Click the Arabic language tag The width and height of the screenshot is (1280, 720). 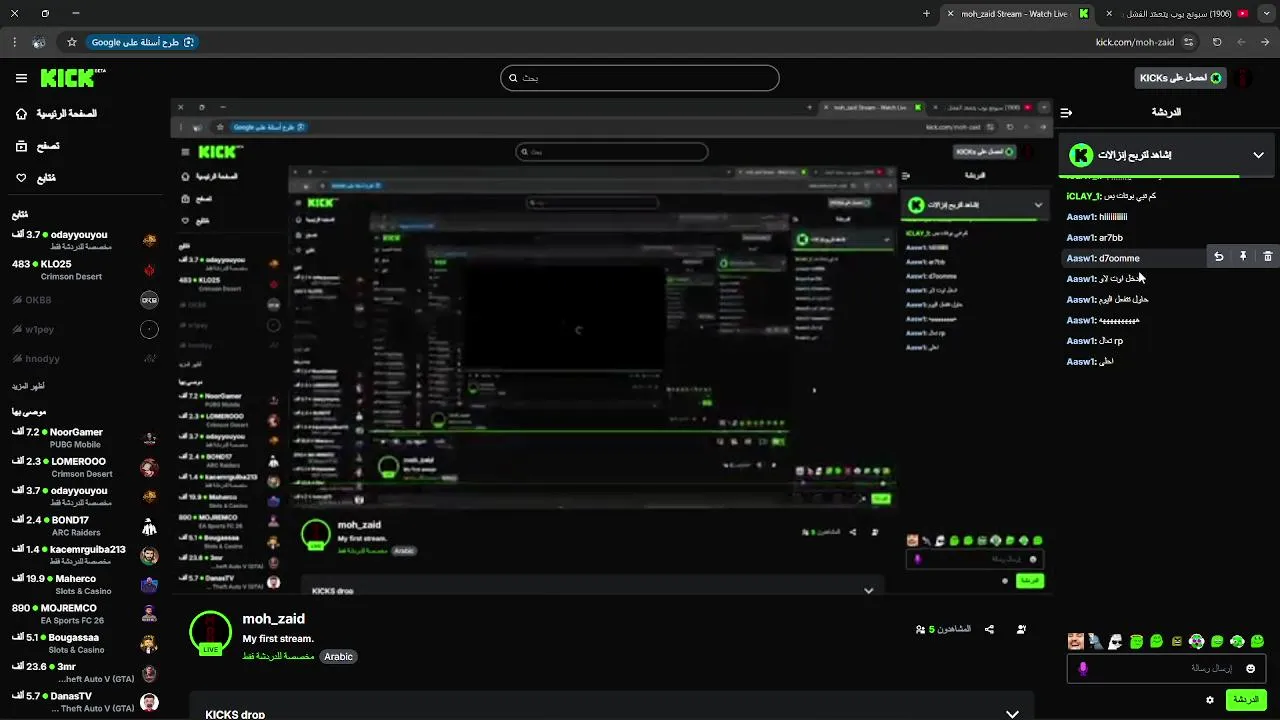point(339,657)
